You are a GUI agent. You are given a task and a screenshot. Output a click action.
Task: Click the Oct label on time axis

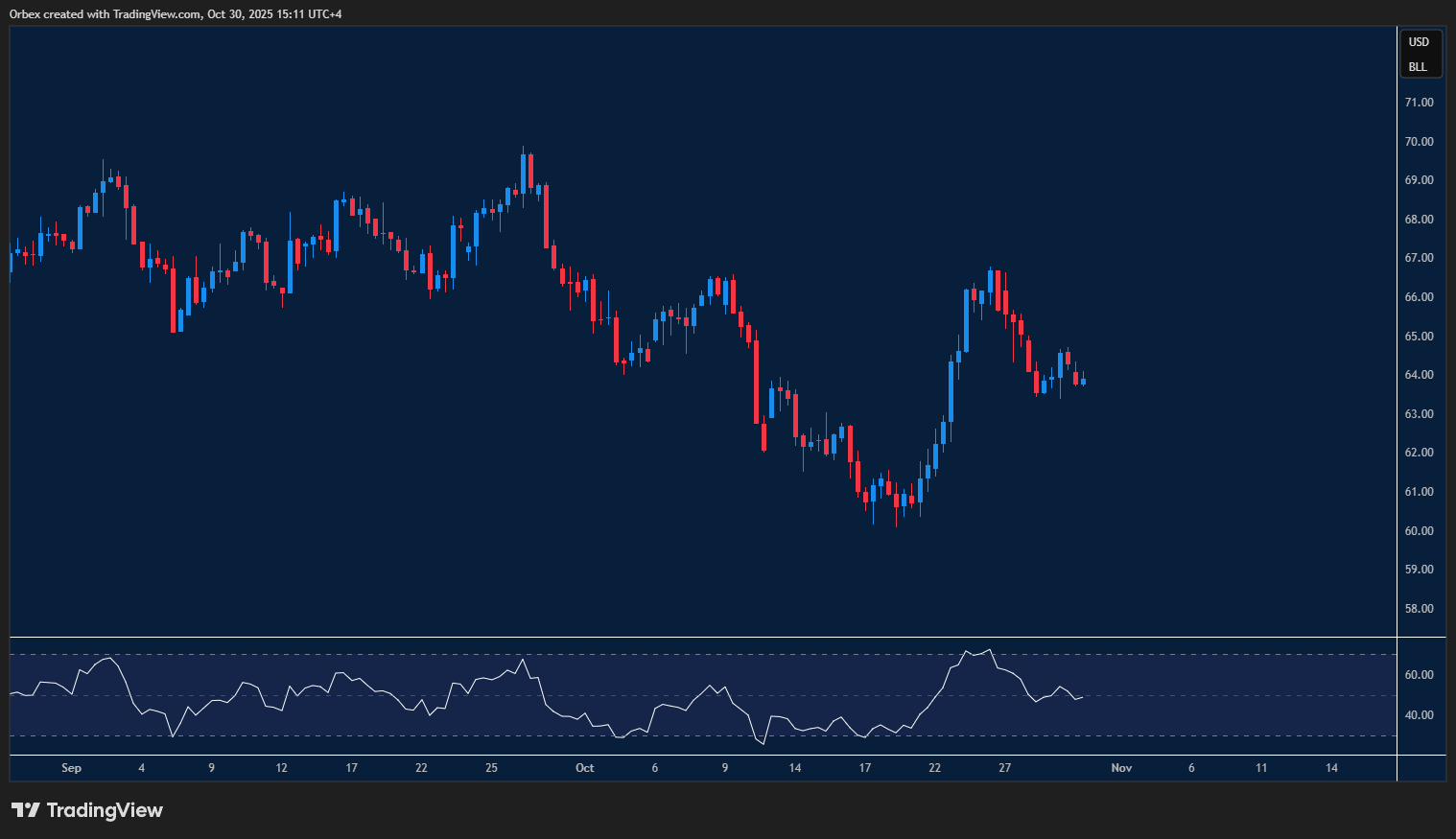[x=584, y=768]
